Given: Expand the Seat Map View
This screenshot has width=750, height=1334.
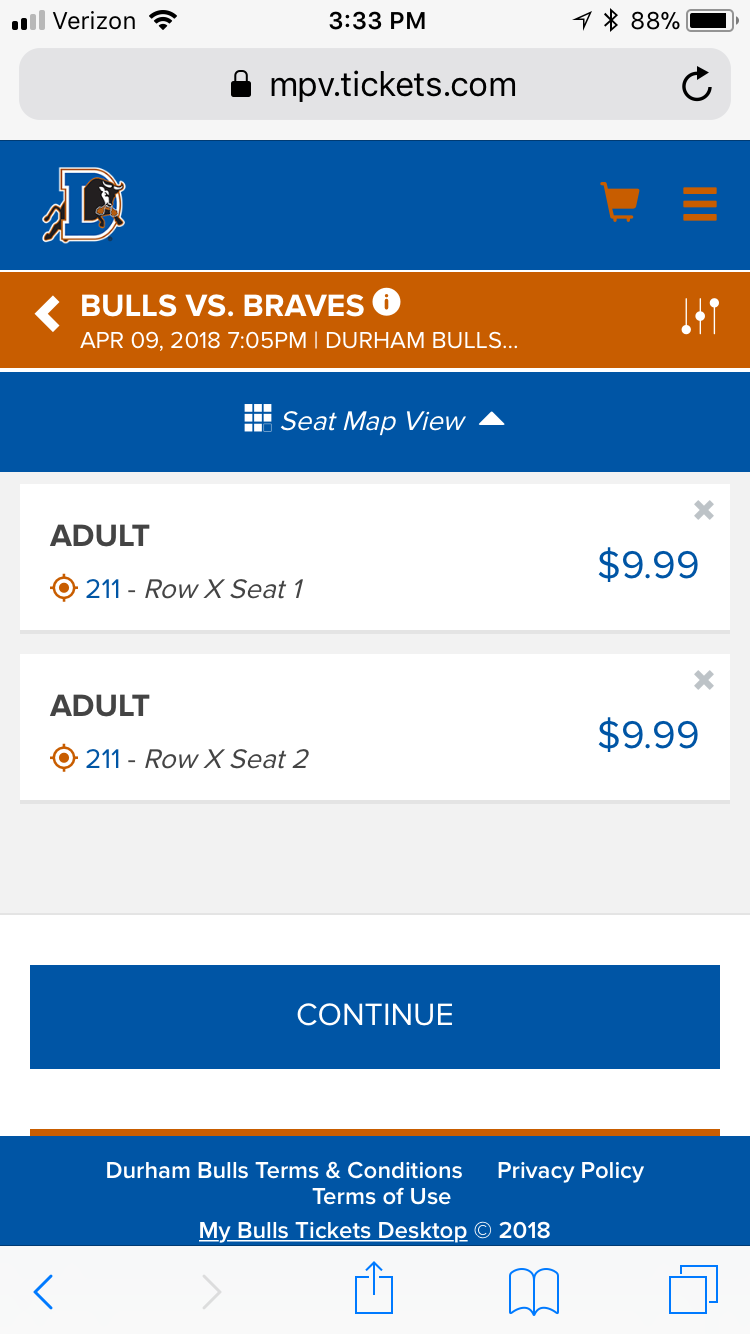Looking at the screenshot, I should click(x=375, y=421).
